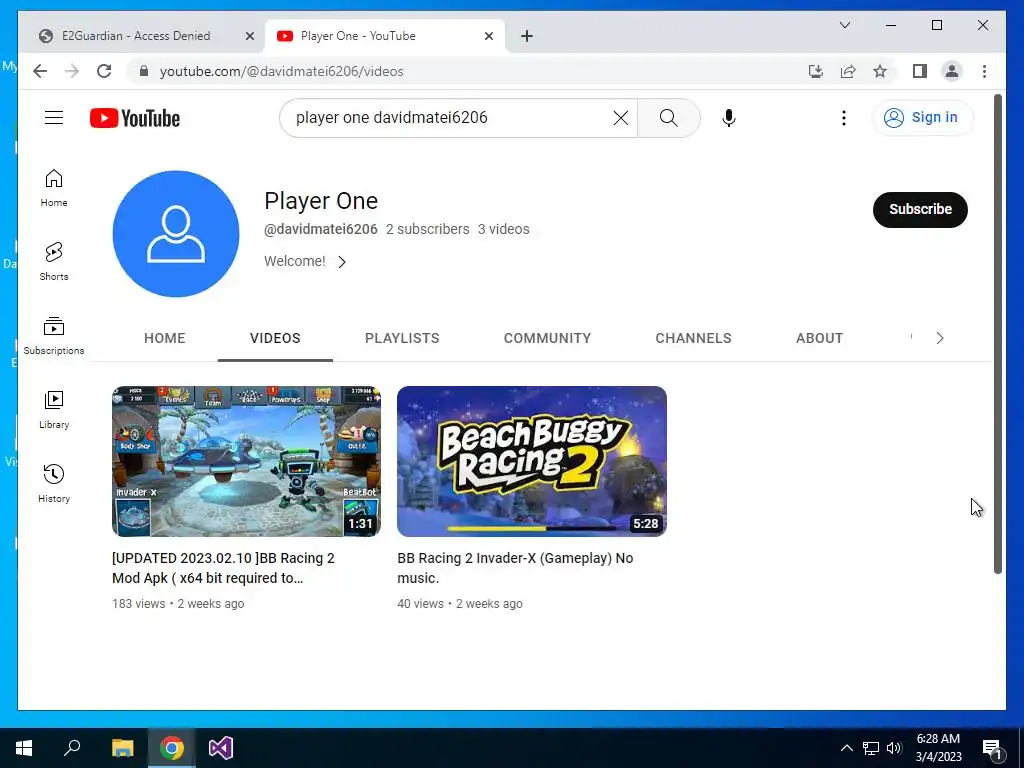1024x768 pixels.
Task: Click the YouTube search input field
Action: point(451,118)
